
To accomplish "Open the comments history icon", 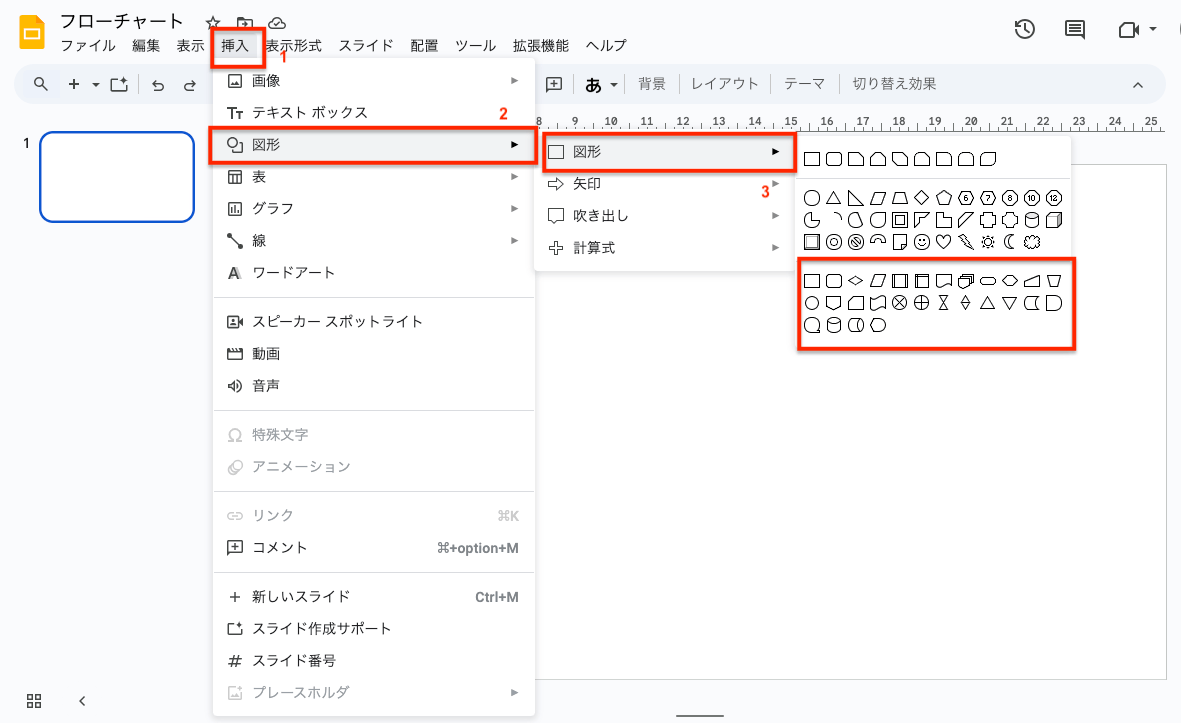I will click(x=1075, y=29).
